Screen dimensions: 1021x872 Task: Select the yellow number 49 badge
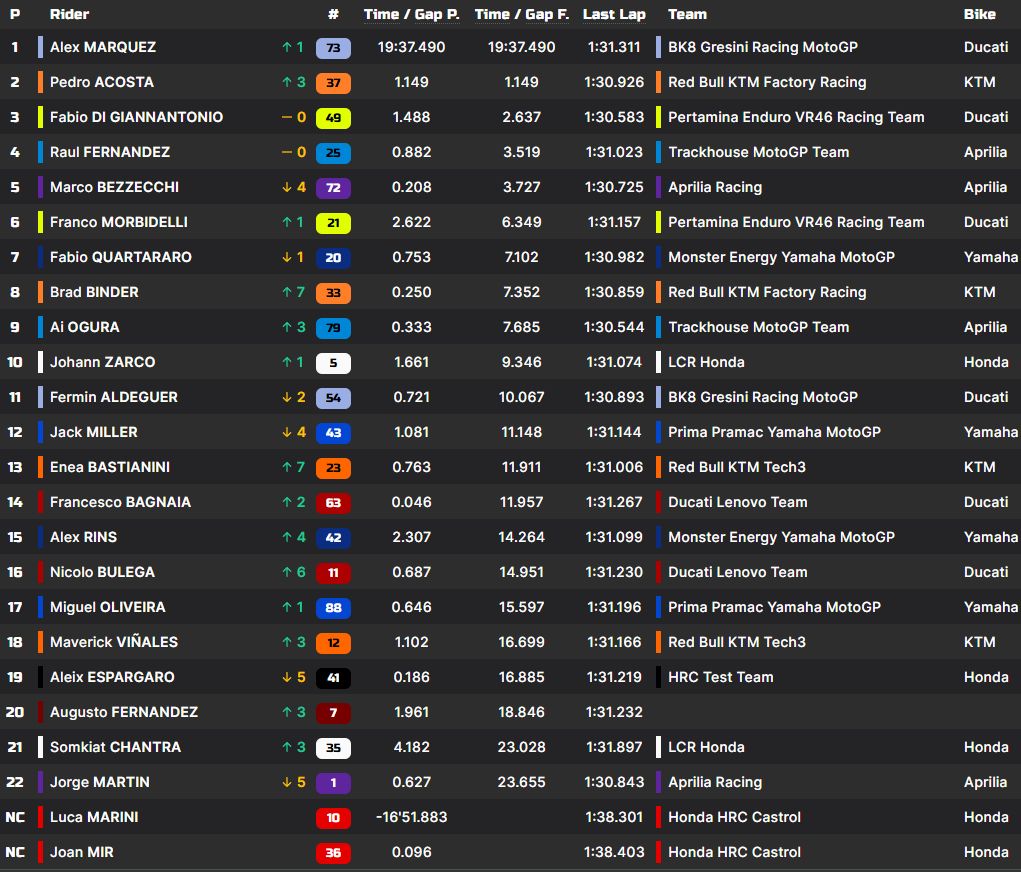333,117
